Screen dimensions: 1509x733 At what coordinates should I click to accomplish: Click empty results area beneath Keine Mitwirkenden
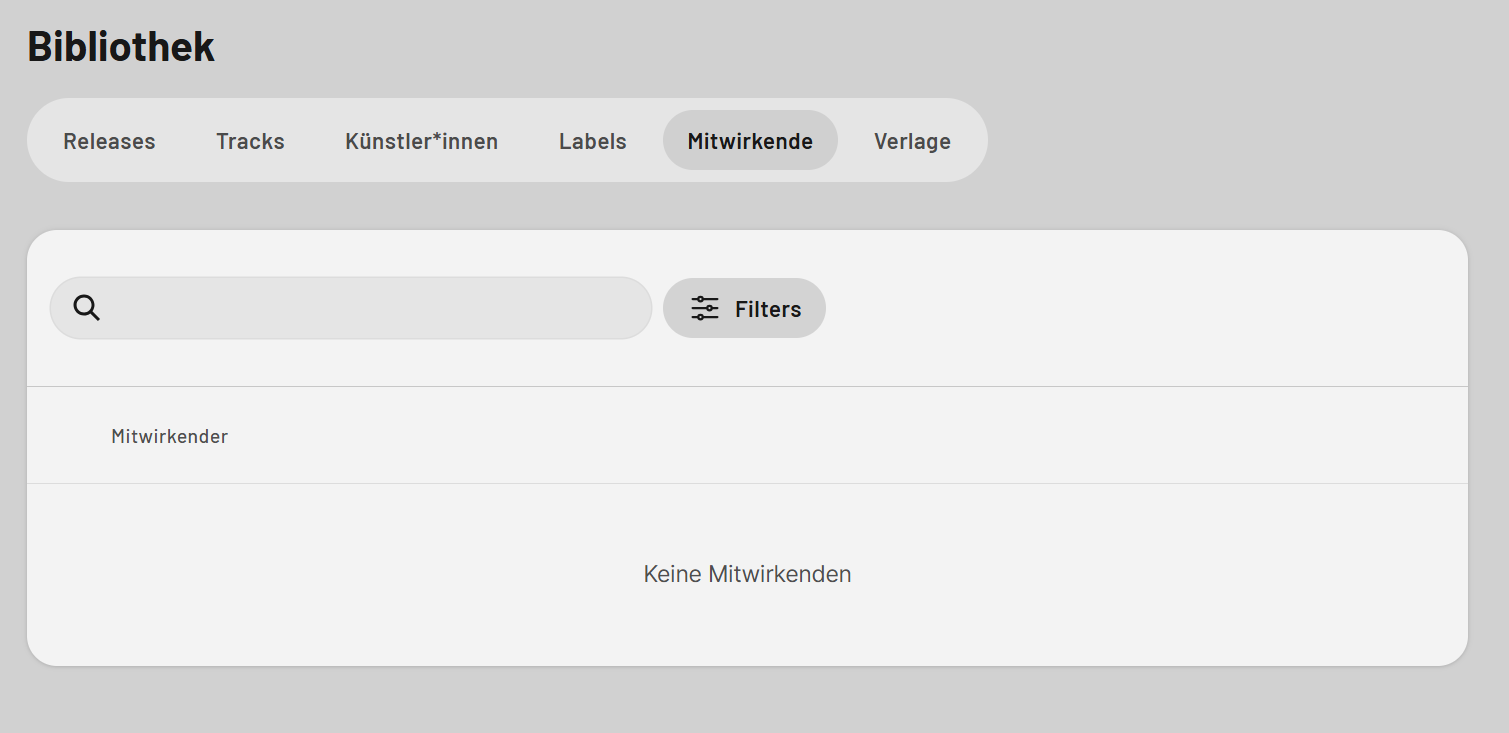tap(747, 630)
